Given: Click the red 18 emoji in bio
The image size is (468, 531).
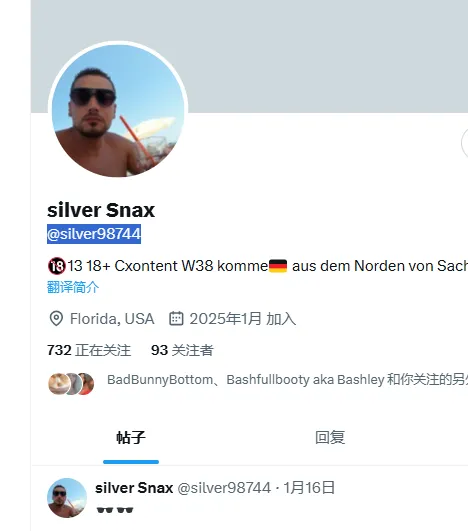Looking at the screenshot, I should 56,266.
